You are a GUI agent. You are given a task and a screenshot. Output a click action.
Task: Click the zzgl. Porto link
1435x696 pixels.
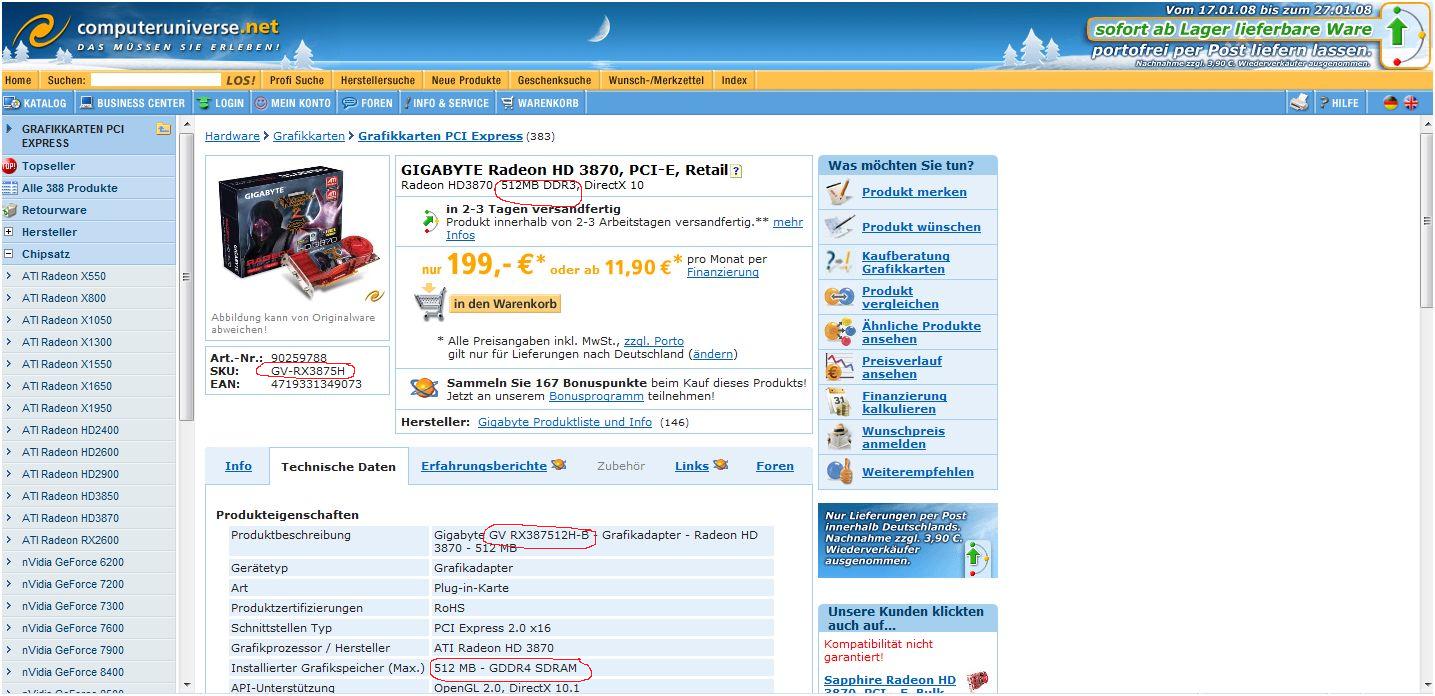click(654, 341)
